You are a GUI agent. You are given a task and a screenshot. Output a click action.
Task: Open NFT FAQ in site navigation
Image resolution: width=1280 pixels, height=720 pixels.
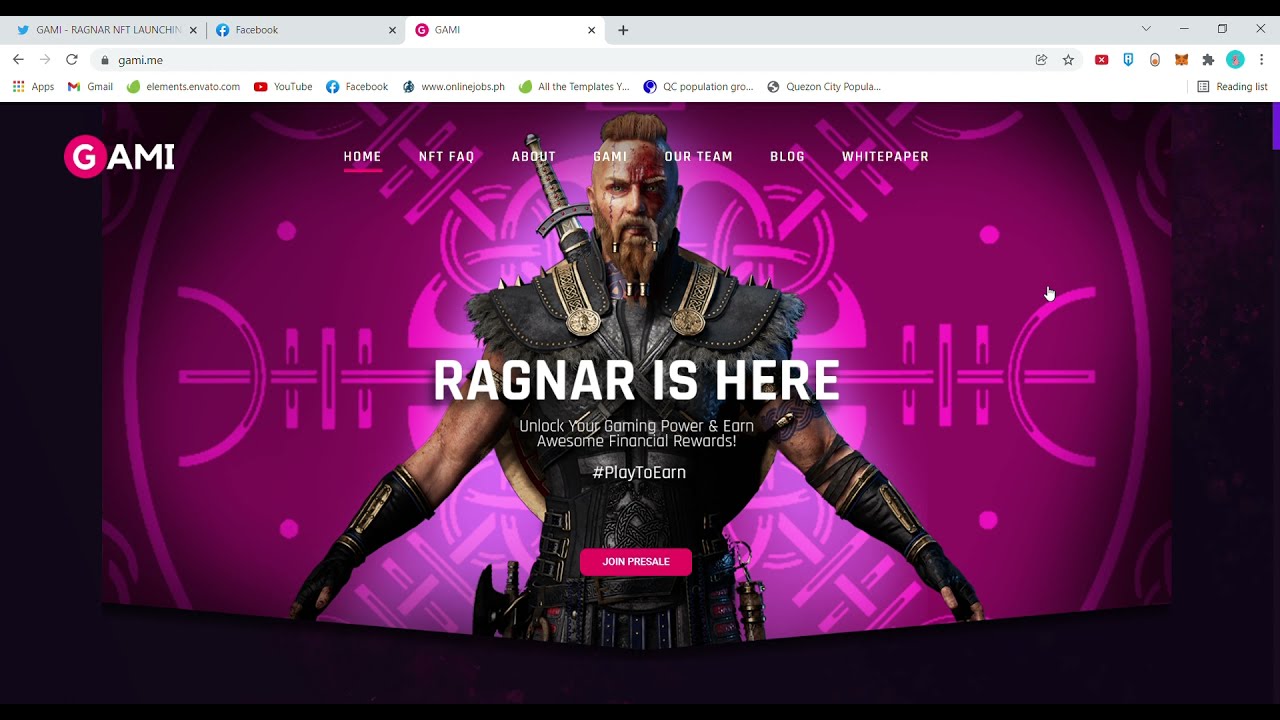tap(446, 157)
